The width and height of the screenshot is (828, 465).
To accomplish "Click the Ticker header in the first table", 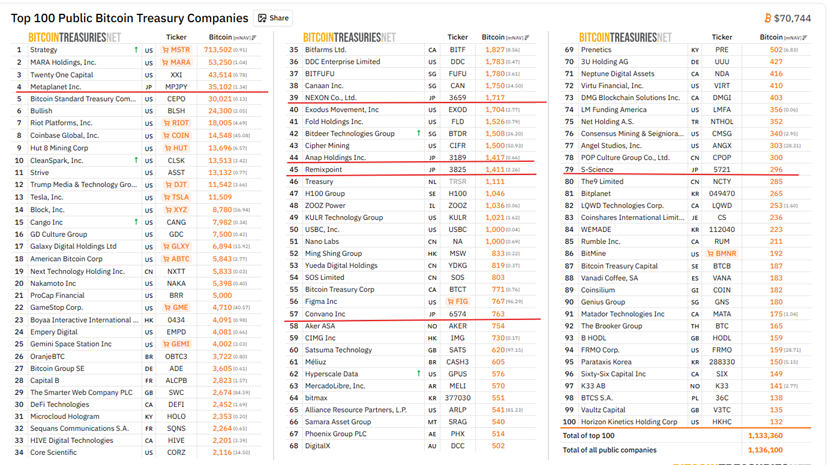I will (176, 37).
